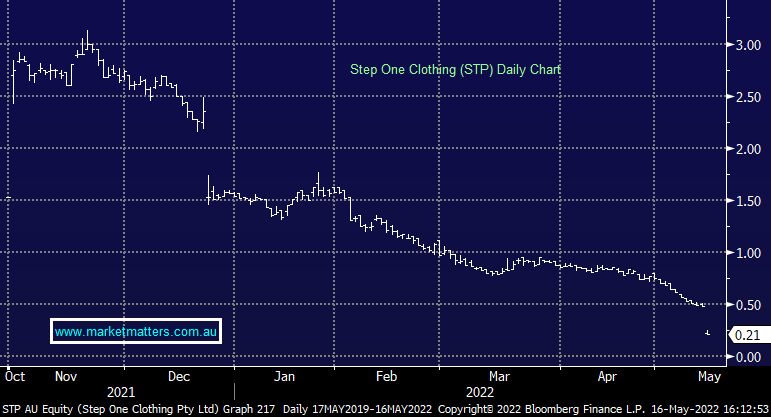Open the www.marketmatters.com.au link
This screenshot has width=771, height=417.
coord(136,331)
